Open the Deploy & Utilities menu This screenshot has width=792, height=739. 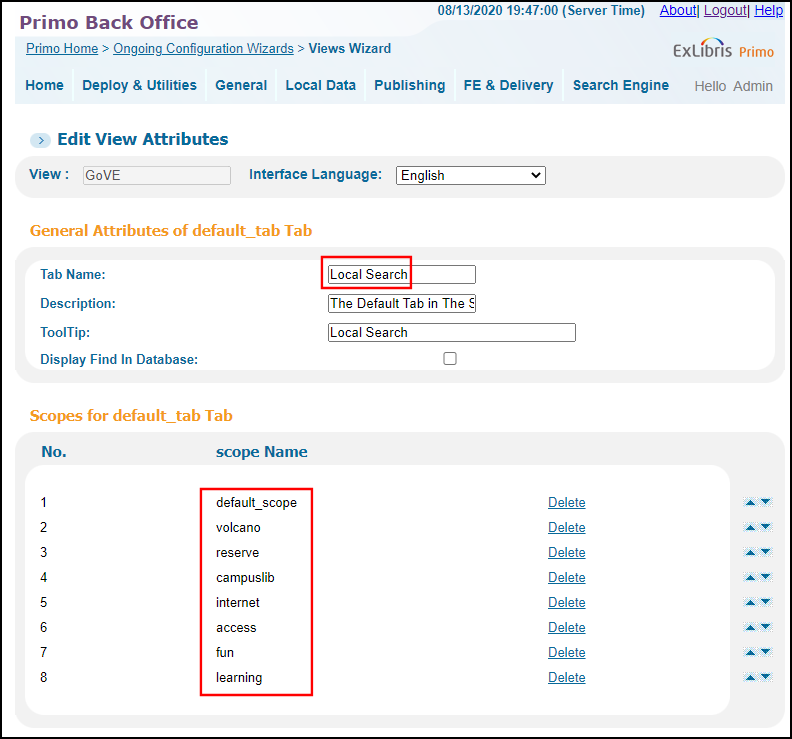[x=139, y=85]
